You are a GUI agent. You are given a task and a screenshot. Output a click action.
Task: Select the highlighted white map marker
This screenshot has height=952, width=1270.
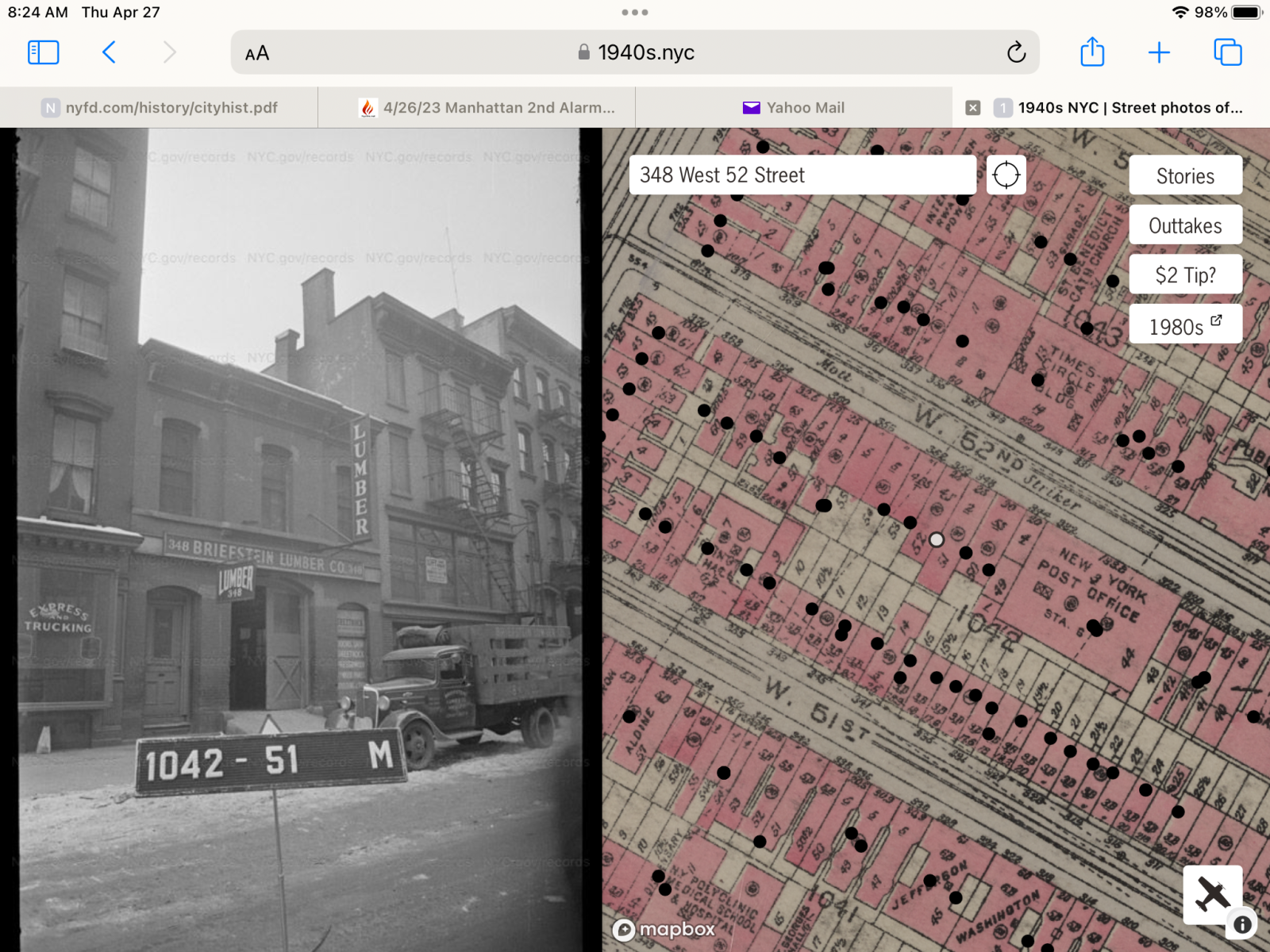point(937,539)
